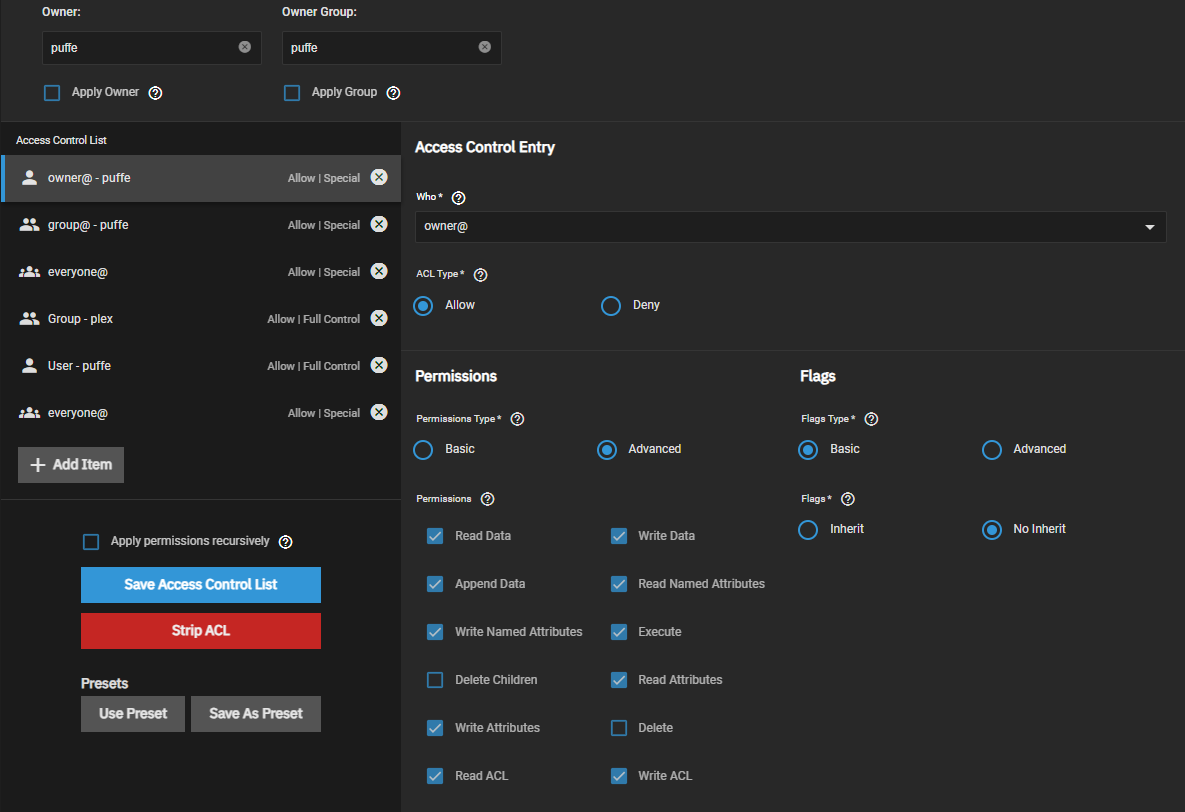
Task: Show help for the Flags option
Action: (x=848, y=499)
